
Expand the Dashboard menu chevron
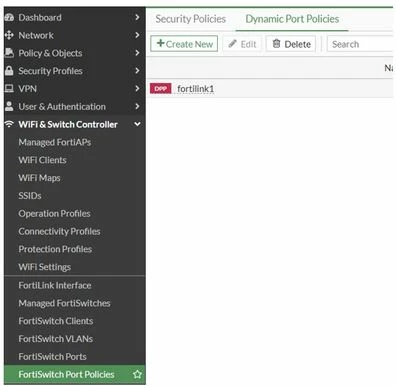pos(137,17)
